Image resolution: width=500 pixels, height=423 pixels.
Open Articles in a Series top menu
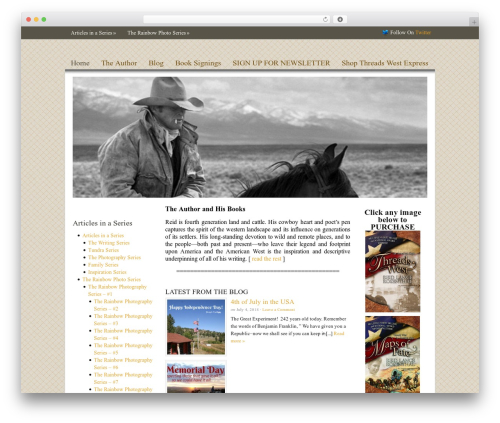[x=93, y=33]
